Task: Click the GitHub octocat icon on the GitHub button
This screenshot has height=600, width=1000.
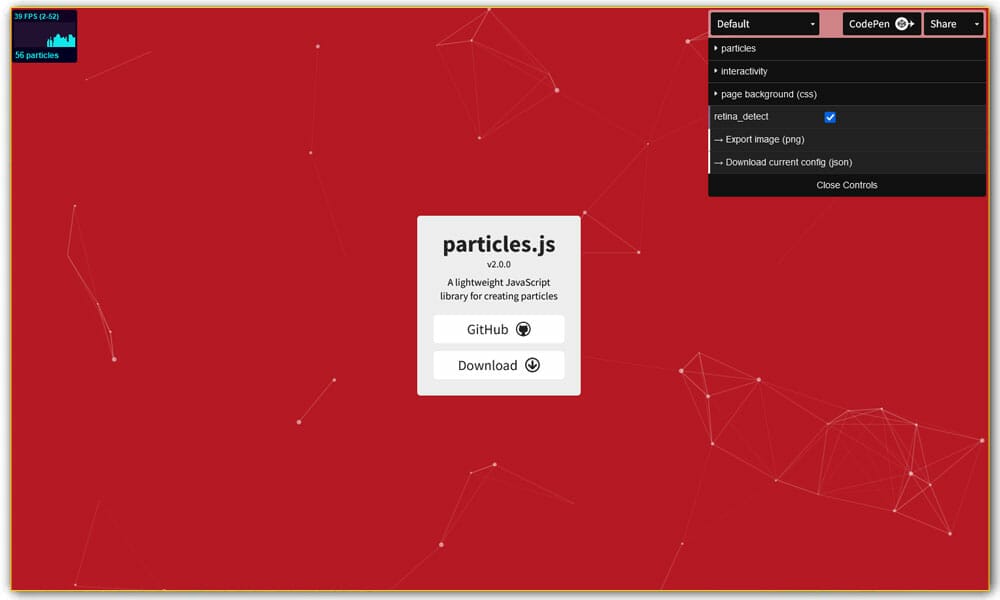Action: point(525,329)
